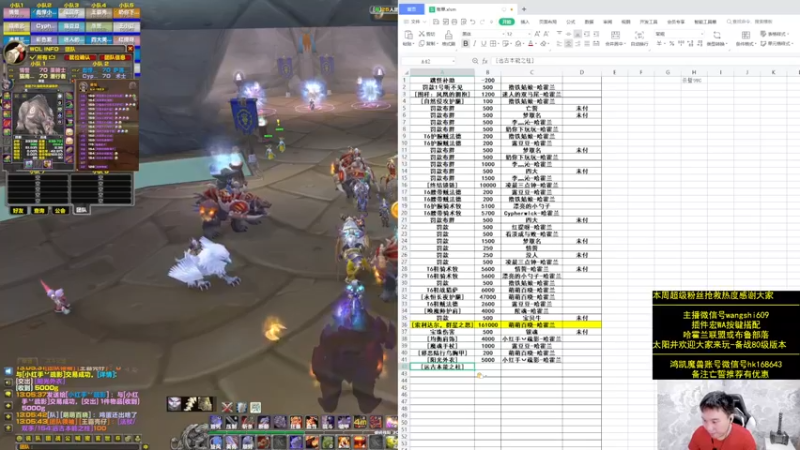Open the font name dropdown
The width and height of the screenshot is (800, 450).
click(504, 34)
